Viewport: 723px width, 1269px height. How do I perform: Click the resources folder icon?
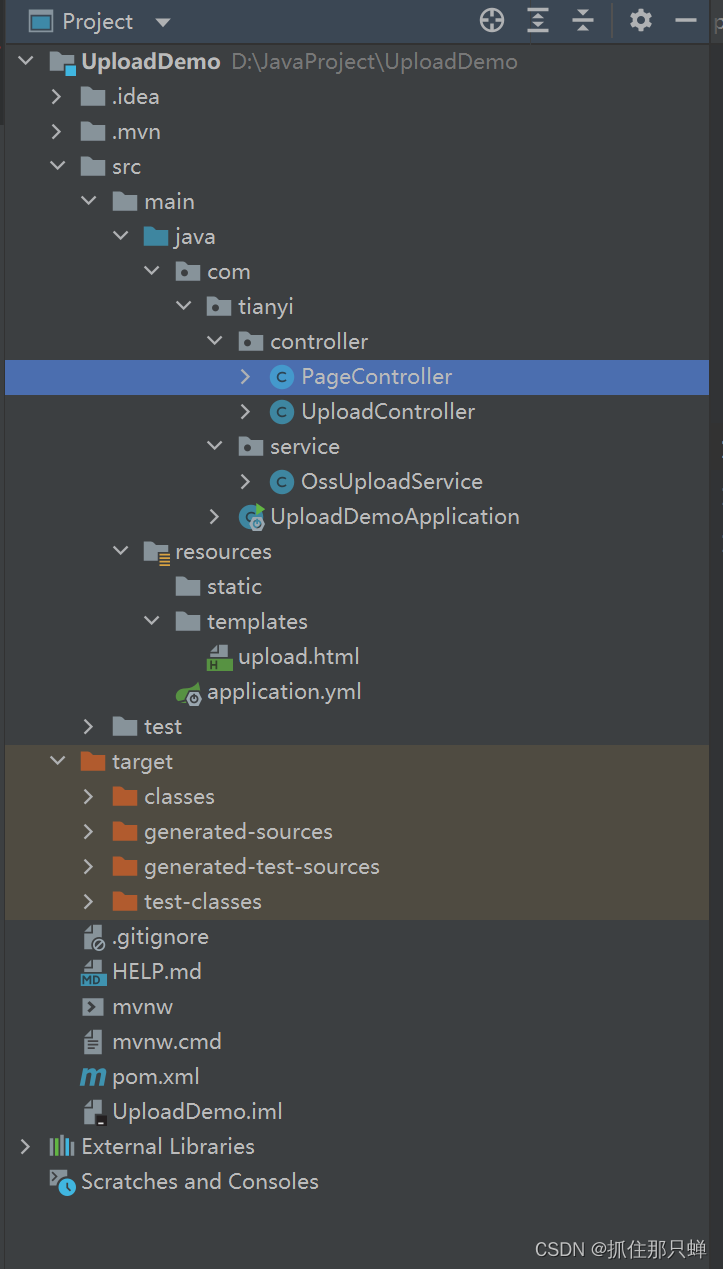(157, 552)
